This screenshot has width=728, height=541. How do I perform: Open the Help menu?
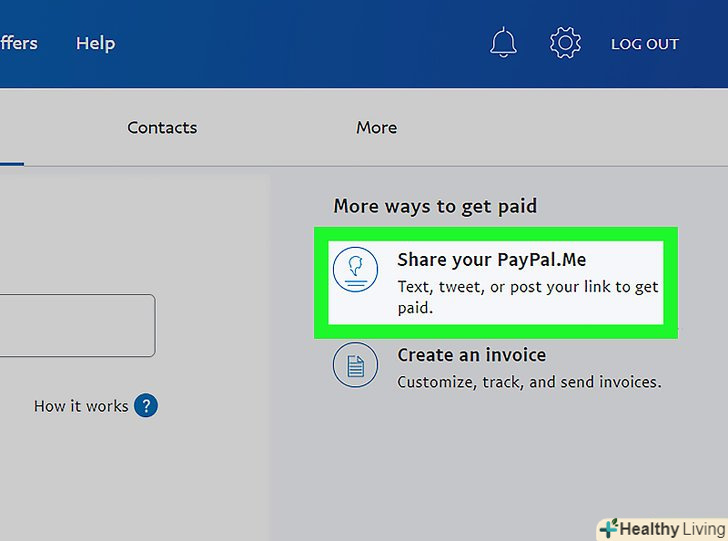tap(96, 43)
